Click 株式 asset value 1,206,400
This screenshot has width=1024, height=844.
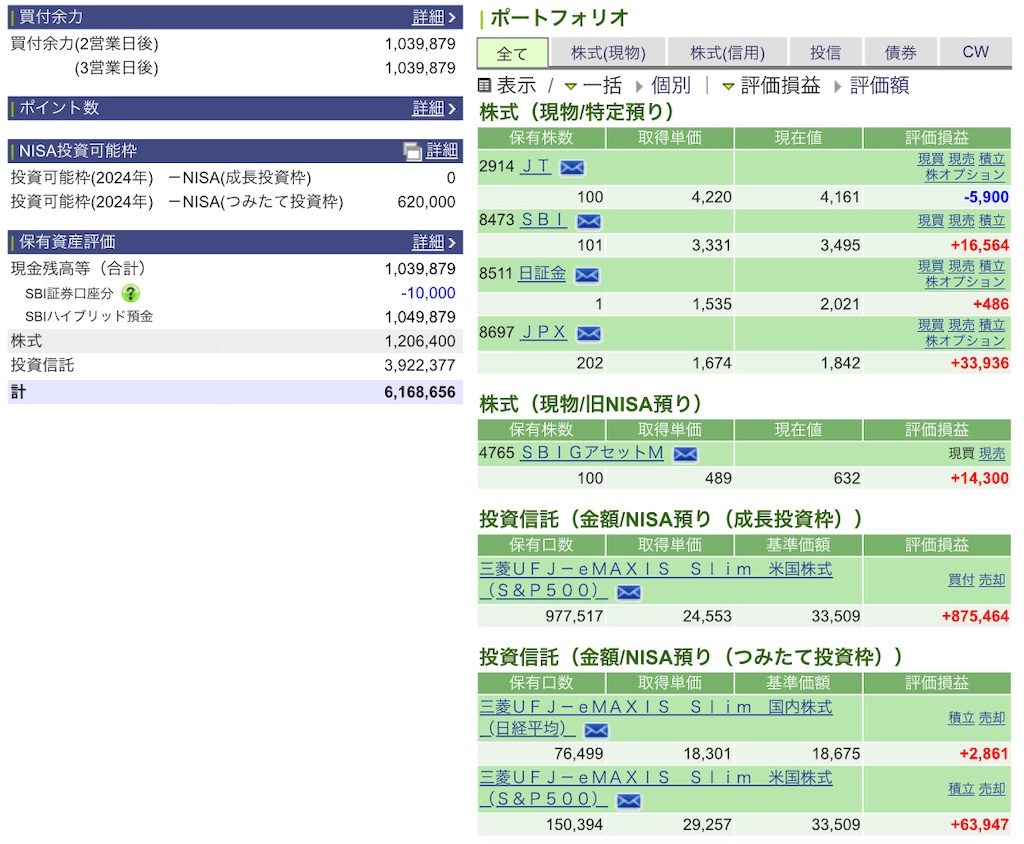click(x=419, y=341)
